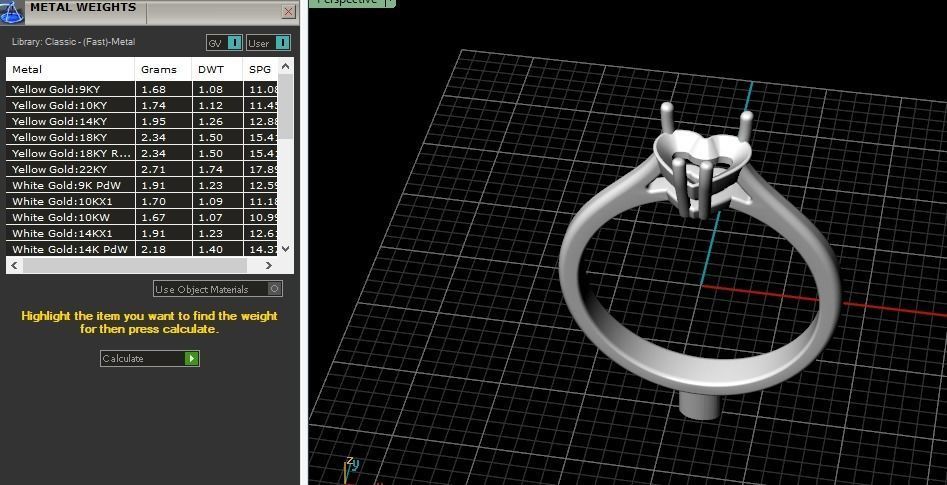Select the Yellow Gold:10KY row
The height and width of the screenshot is (485, 947).
(x=142, y=105)
